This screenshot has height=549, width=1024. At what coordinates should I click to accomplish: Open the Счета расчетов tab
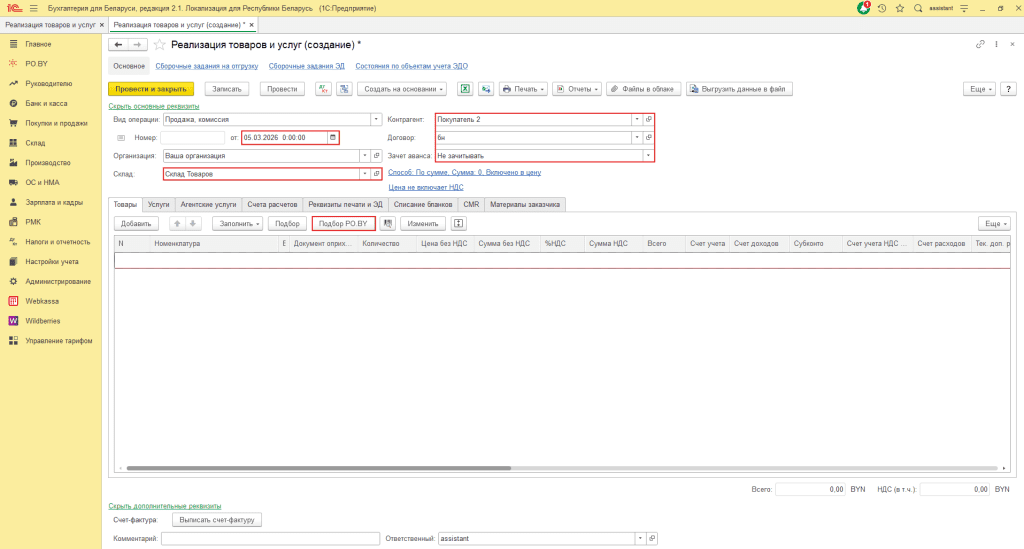273,204
